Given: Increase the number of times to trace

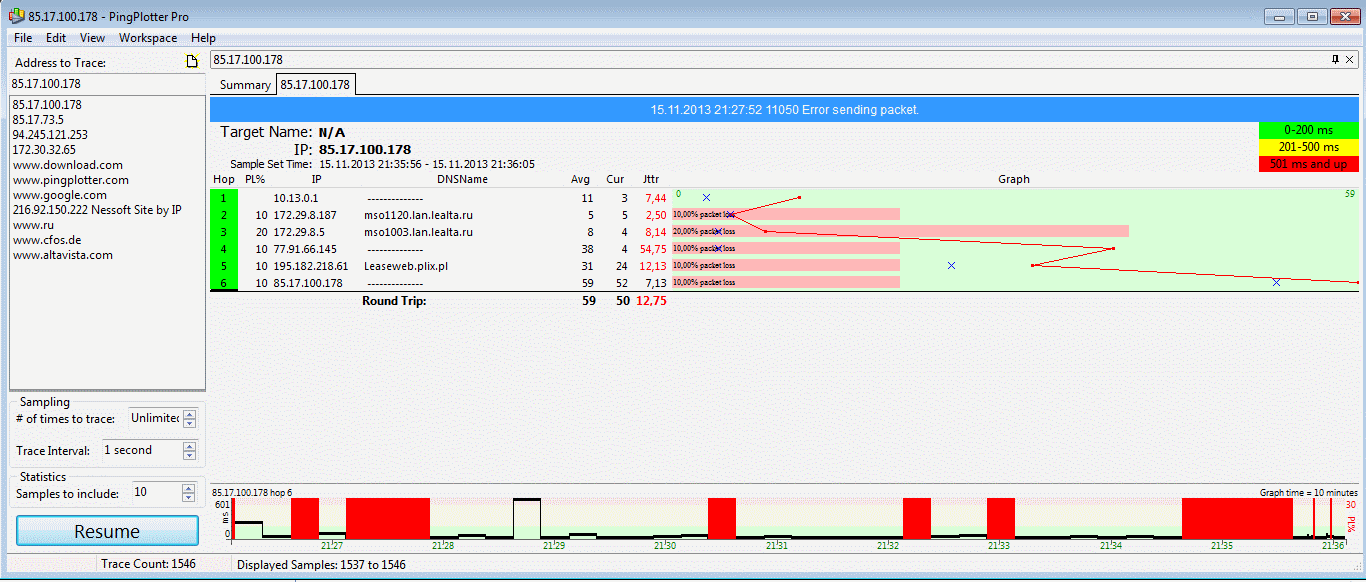Looking at the screenshot, I should point(190,414).
